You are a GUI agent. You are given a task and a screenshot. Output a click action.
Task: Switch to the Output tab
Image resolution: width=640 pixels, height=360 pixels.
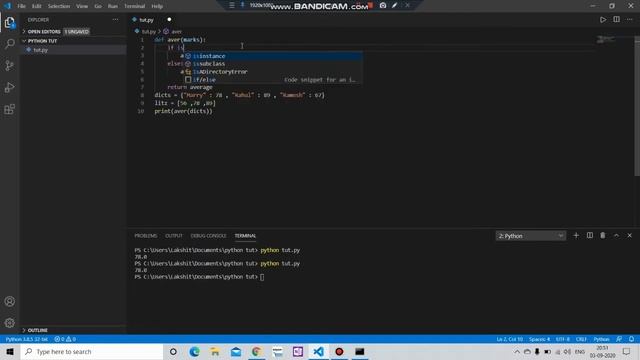[174, 236]
